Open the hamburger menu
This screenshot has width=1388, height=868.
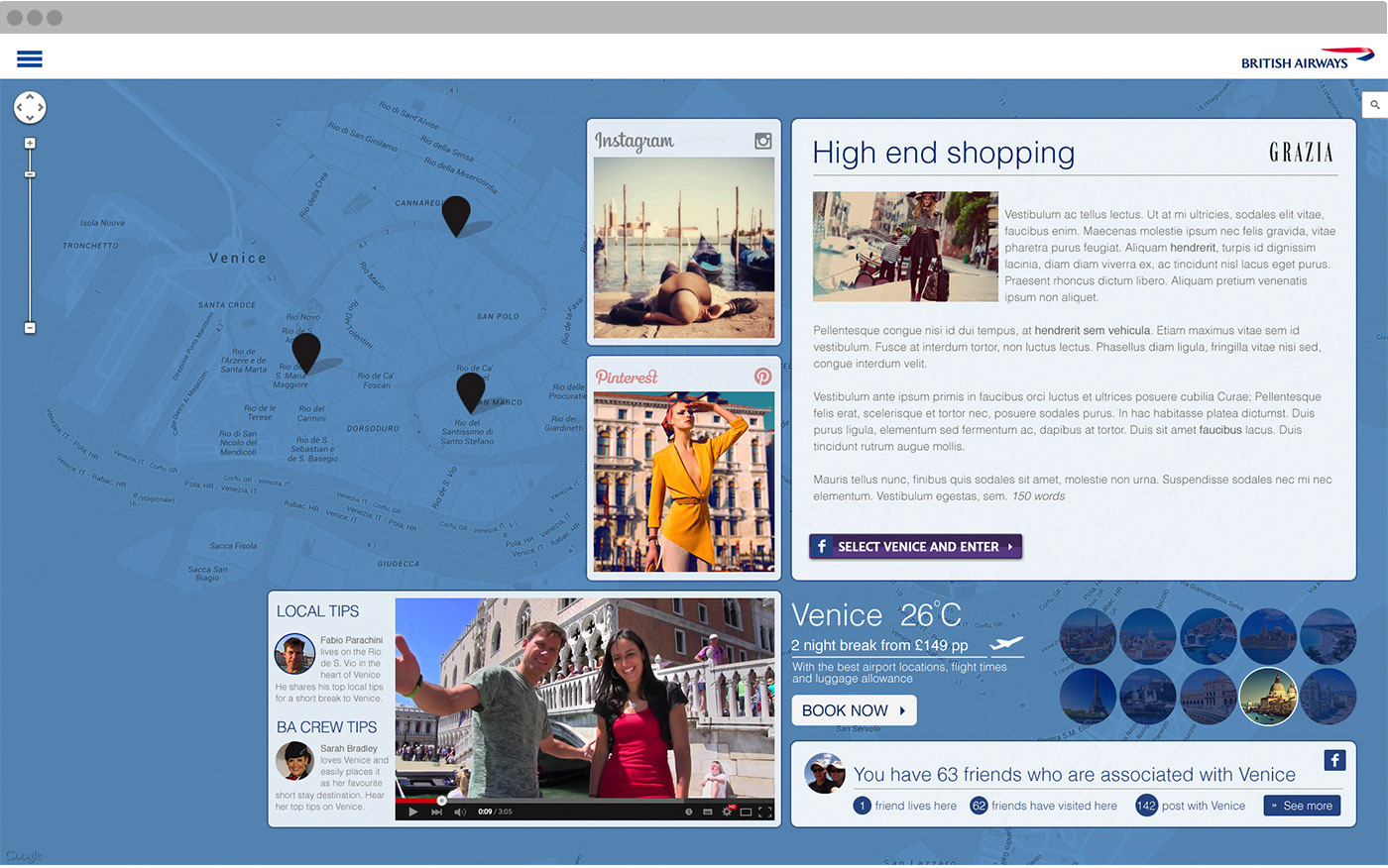pos(30,58)
